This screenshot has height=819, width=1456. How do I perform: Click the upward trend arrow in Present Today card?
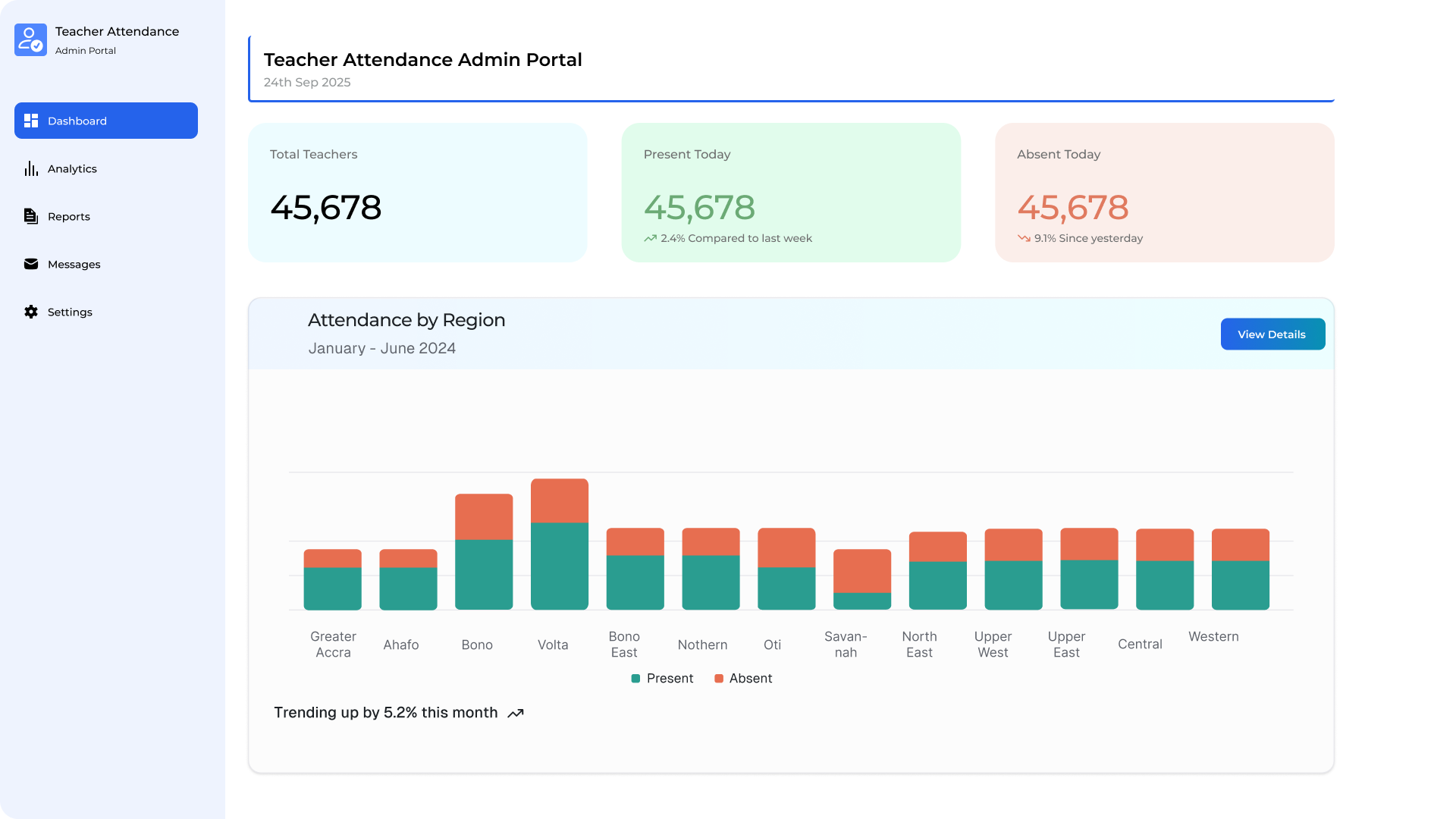tap(650, 238)
